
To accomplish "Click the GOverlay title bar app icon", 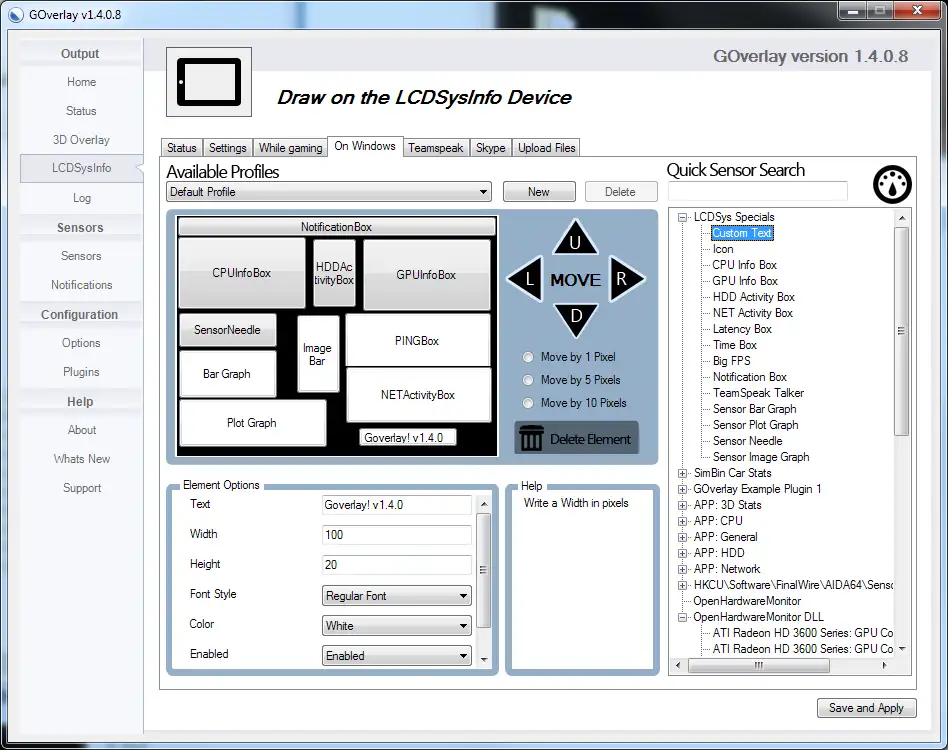I will tap(15, 14).
